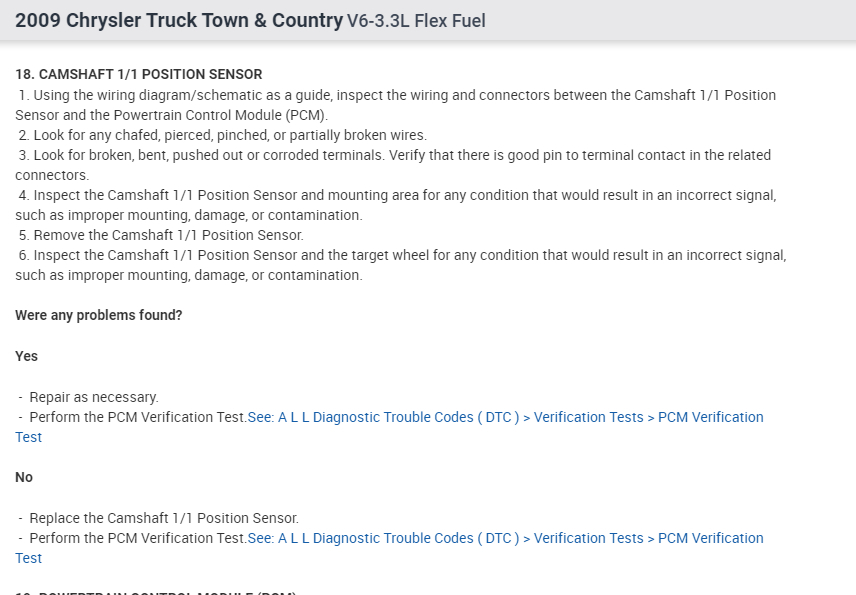Screen dimensions: 856x595
Task: Click the V6-3.3L Flex Fuel engine label
Action: pyautogui.click(x=416, y=21)
